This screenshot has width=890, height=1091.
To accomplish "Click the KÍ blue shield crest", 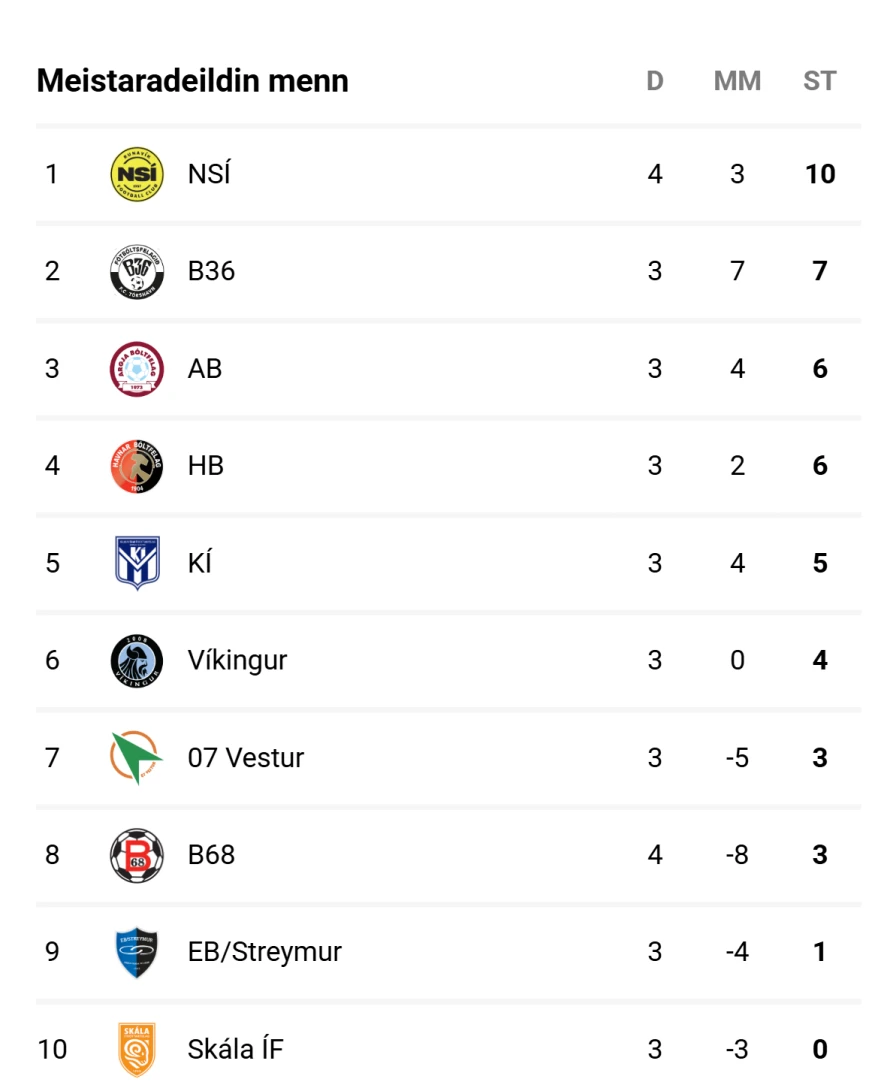I will [136, 563].
